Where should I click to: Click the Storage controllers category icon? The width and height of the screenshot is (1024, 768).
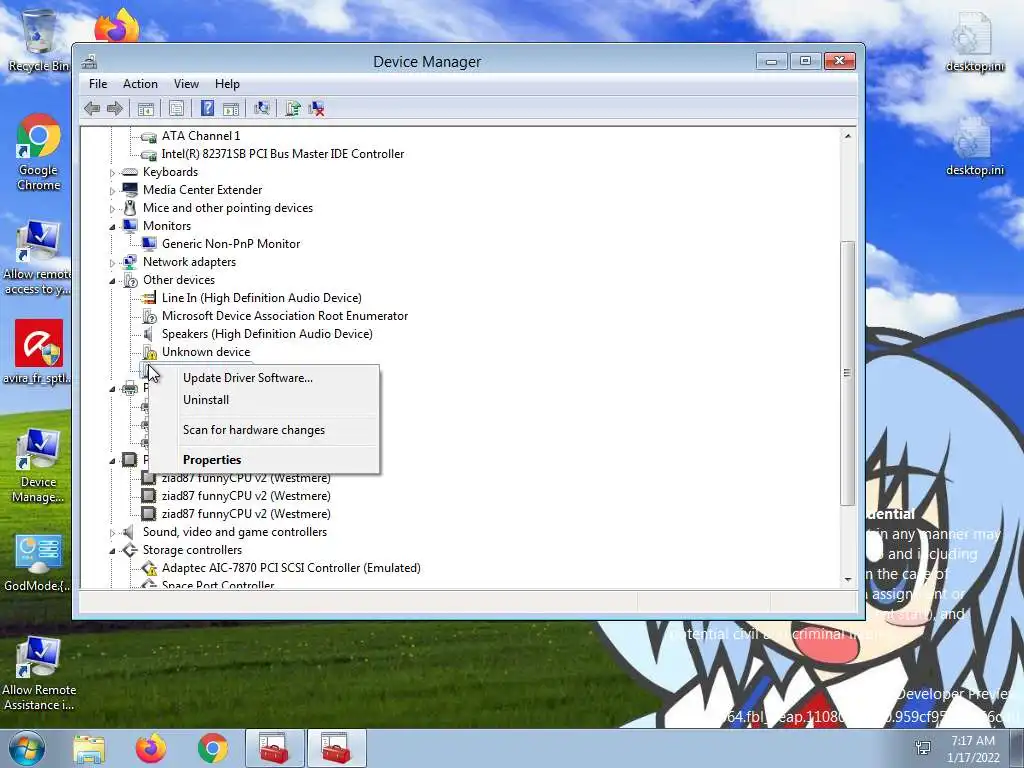click(130, 550)
